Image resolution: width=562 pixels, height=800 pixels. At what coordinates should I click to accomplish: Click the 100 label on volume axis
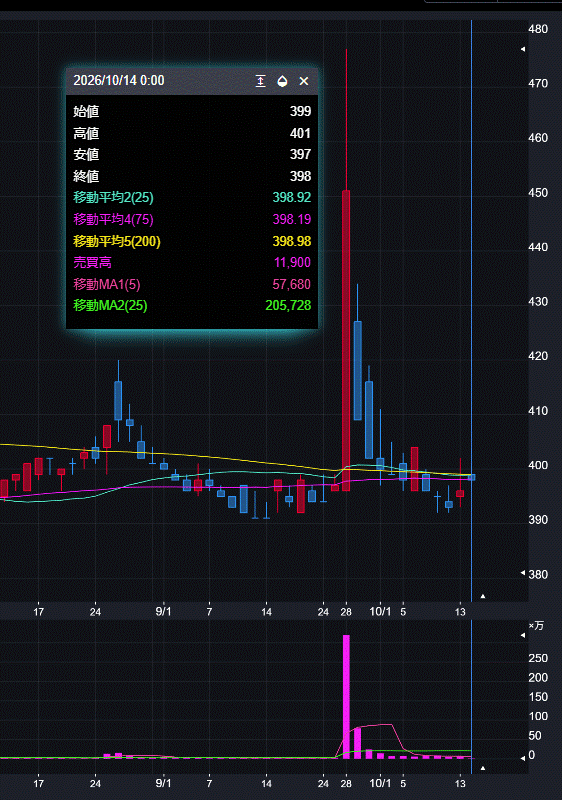point(538,716)
